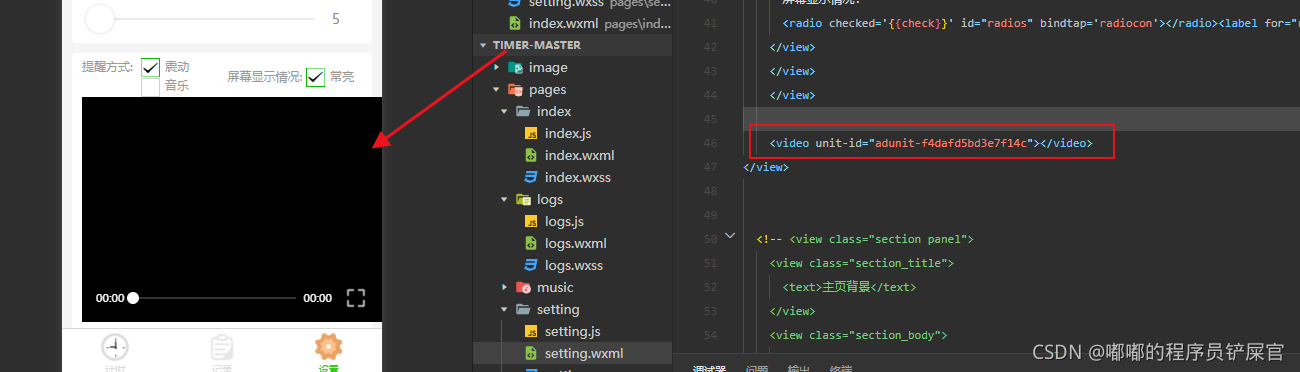Open logs.js in the file tree

(564, 221)
